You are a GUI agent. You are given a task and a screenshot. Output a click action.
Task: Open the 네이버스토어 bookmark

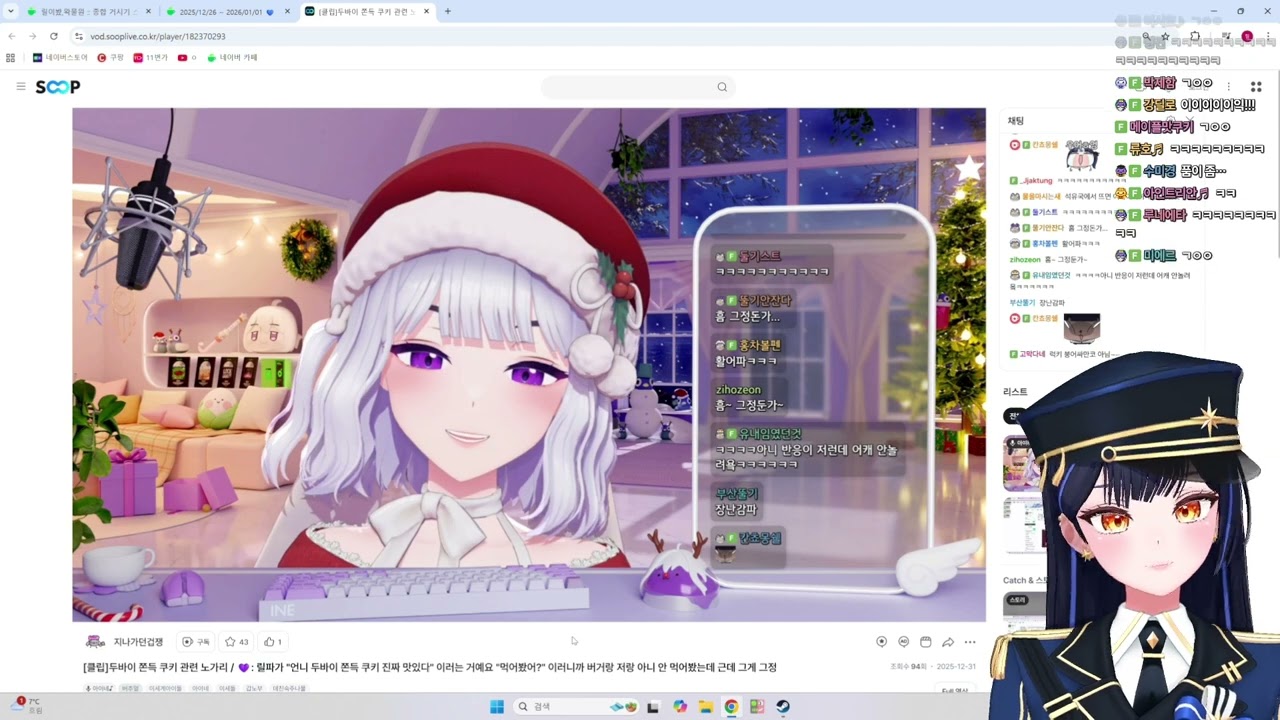(60, 58)
